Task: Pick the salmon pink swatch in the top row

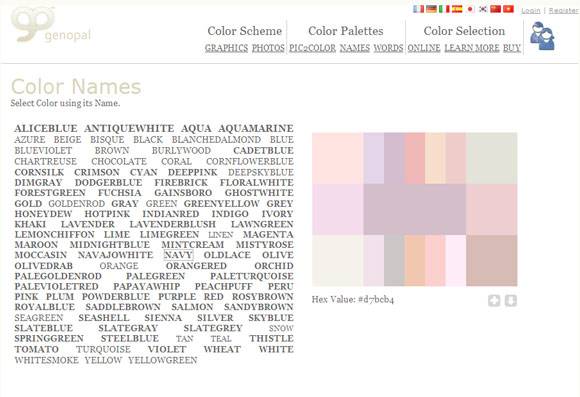Action: pos(415,158)
